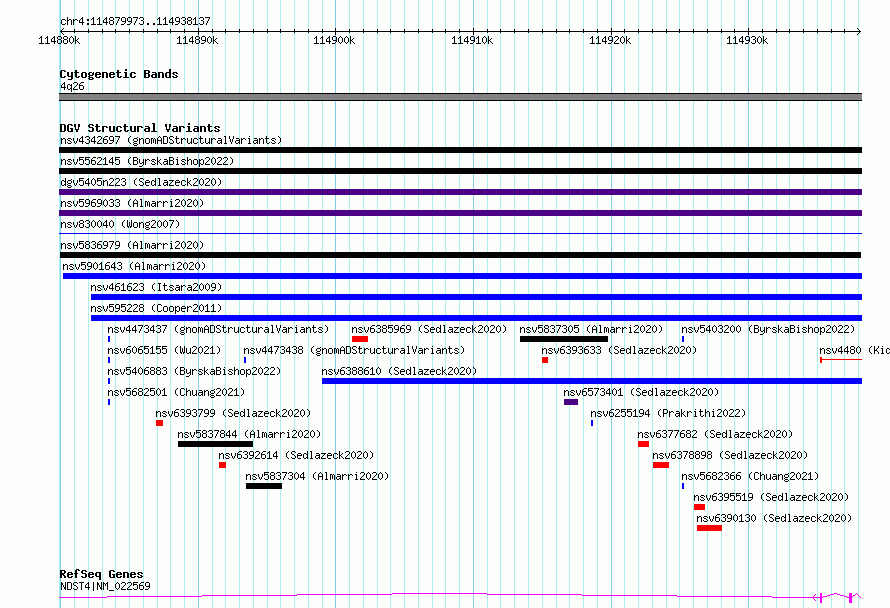Click black bar of nsv5837304 (Almarri2020)
890x608 pixels.
[x=264, y=486]
